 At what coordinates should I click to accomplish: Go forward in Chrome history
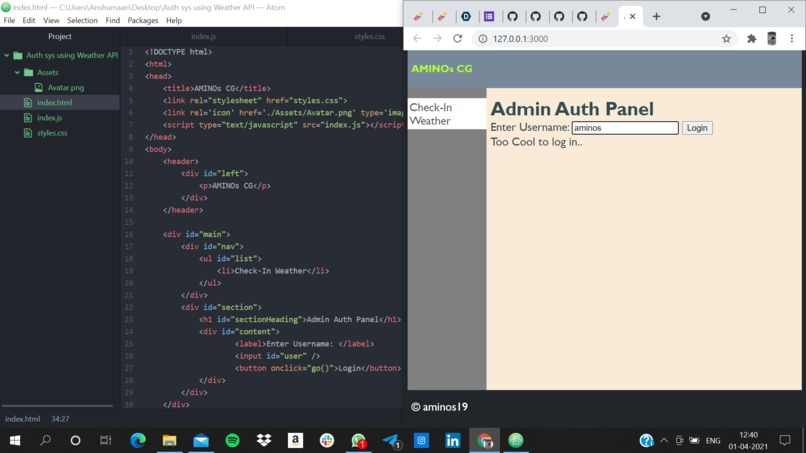click(x=437, y=39)
